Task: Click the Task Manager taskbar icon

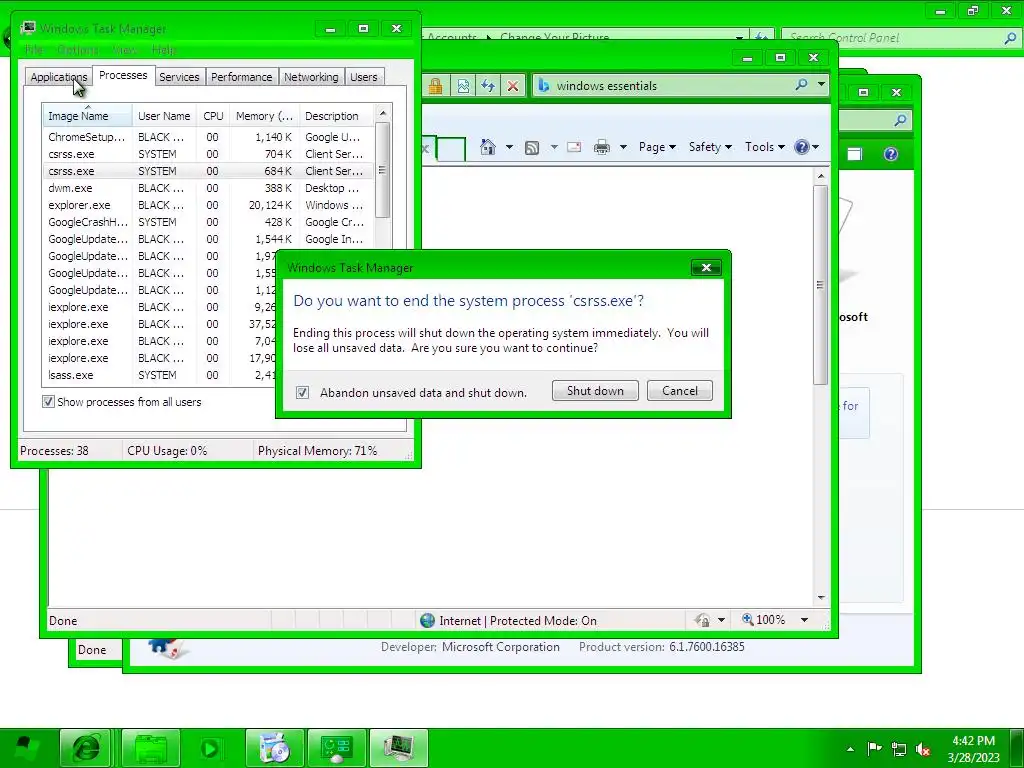Action: coord(399,748)
